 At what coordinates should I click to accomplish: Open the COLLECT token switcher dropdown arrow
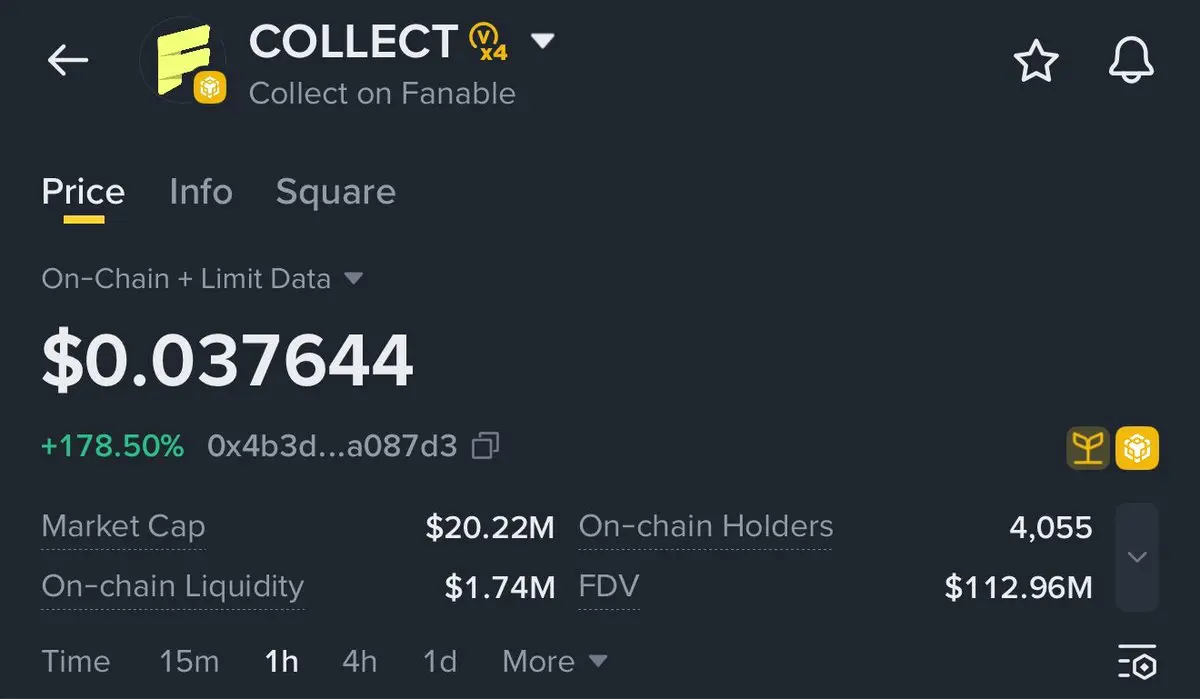click(x=542, y=41)
